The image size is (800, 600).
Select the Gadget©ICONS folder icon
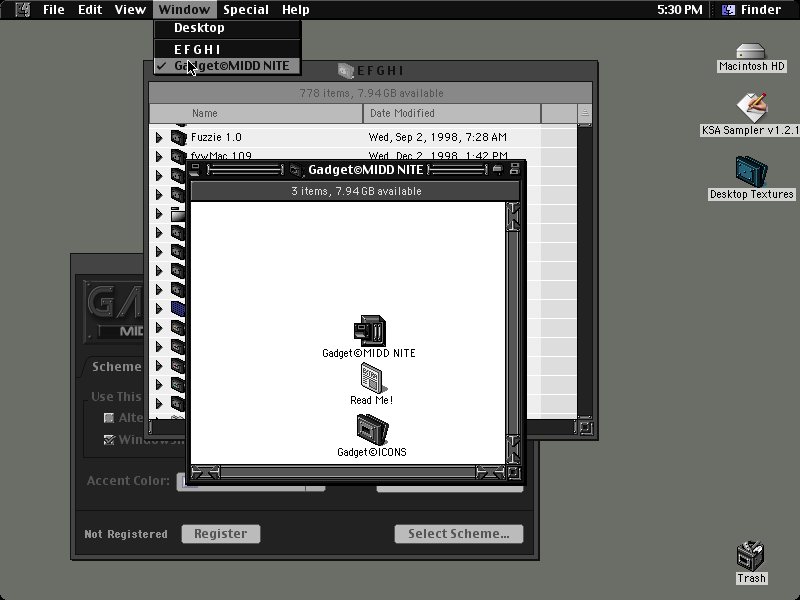click(372, 429)
